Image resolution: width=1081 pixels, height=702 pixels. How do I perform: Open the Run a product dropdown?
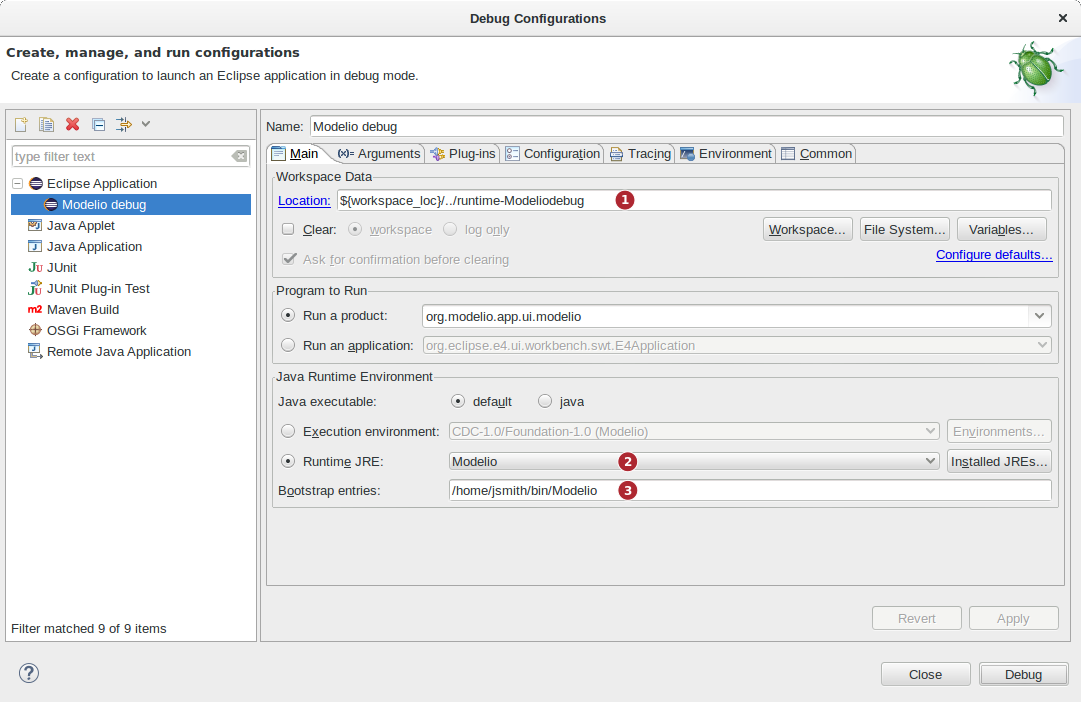coord(1039,316)
